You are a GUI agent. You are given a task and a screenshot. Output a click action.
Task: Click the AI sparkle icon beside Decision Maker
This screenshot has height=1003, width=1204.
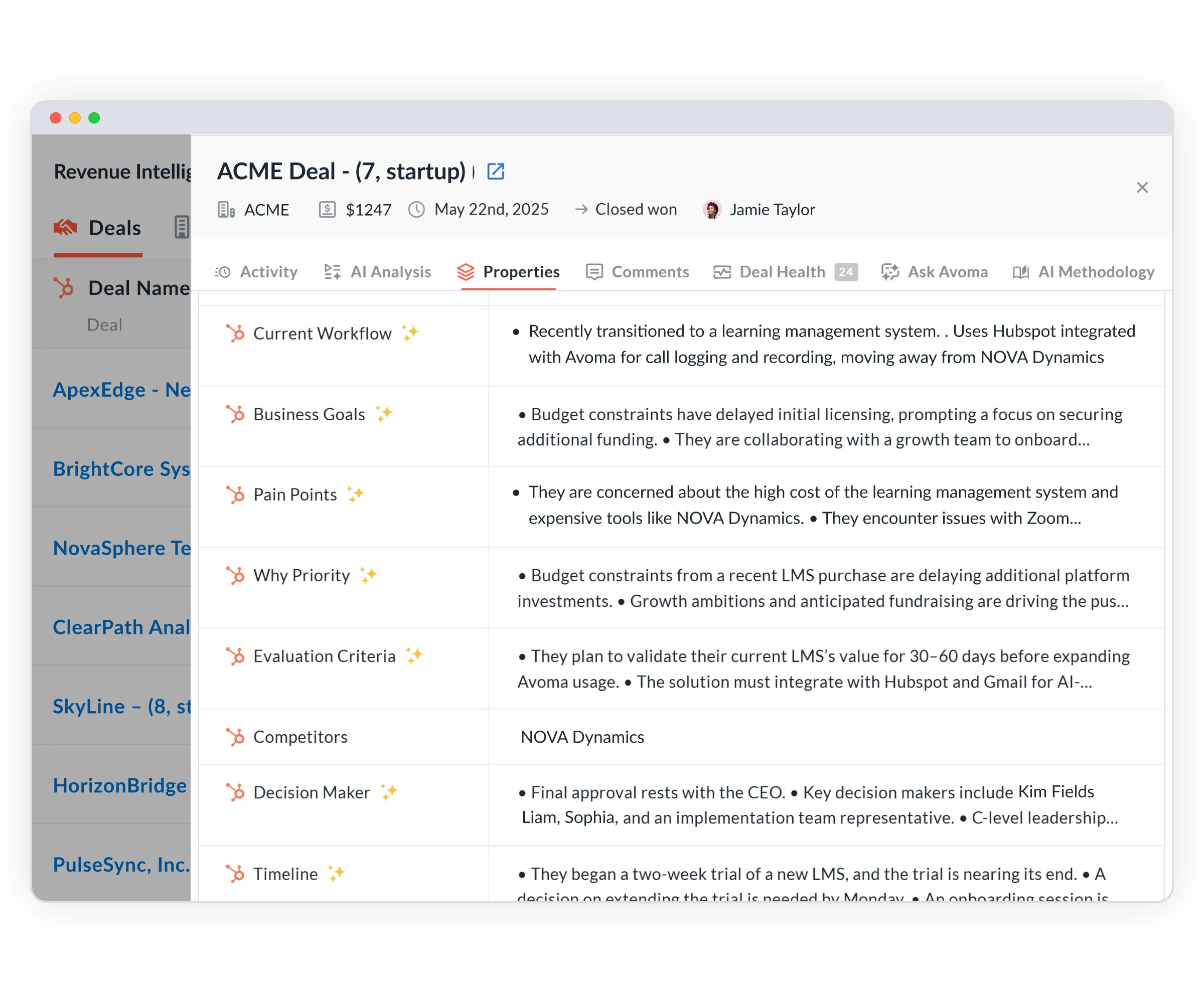[x=389, y=792]
